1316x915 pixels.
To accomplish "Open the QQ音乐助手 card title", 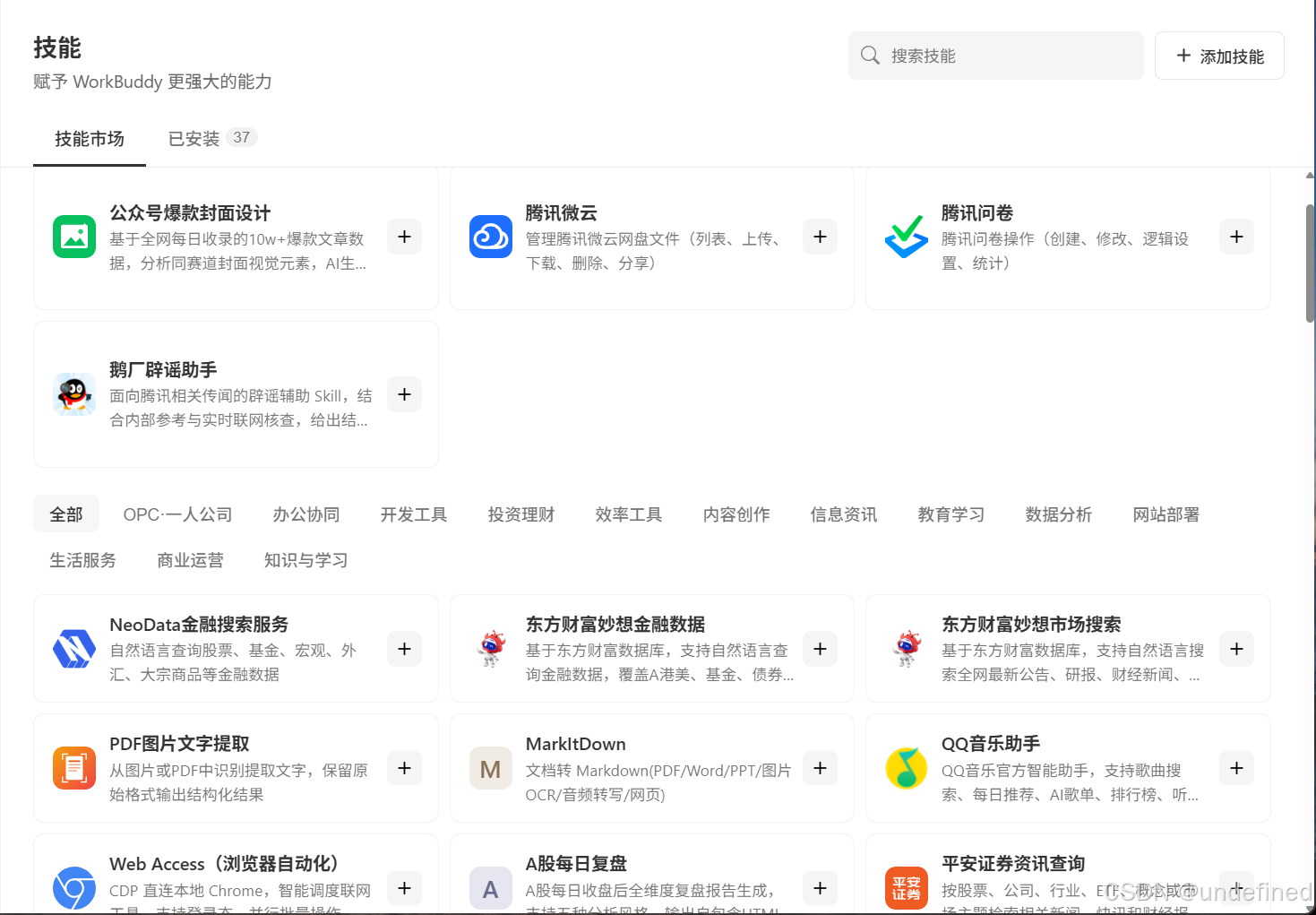I will (991, 744).
